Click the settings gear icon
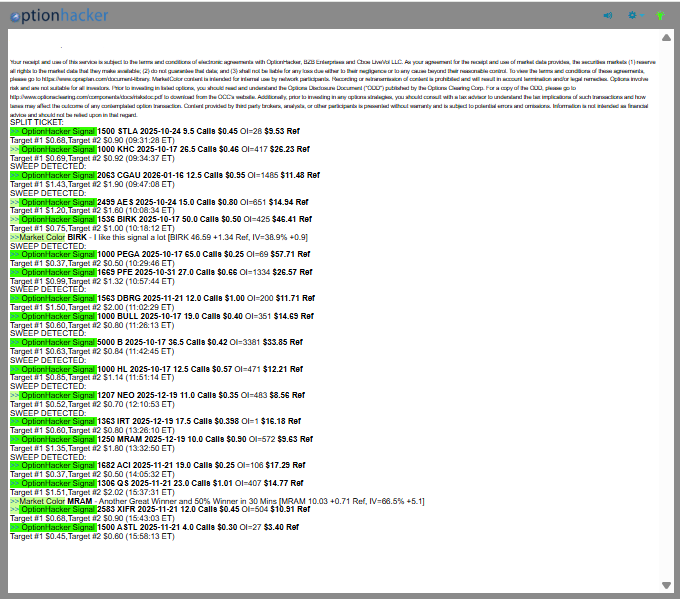This screenshot has height=599, width=680. coord(631,15)
